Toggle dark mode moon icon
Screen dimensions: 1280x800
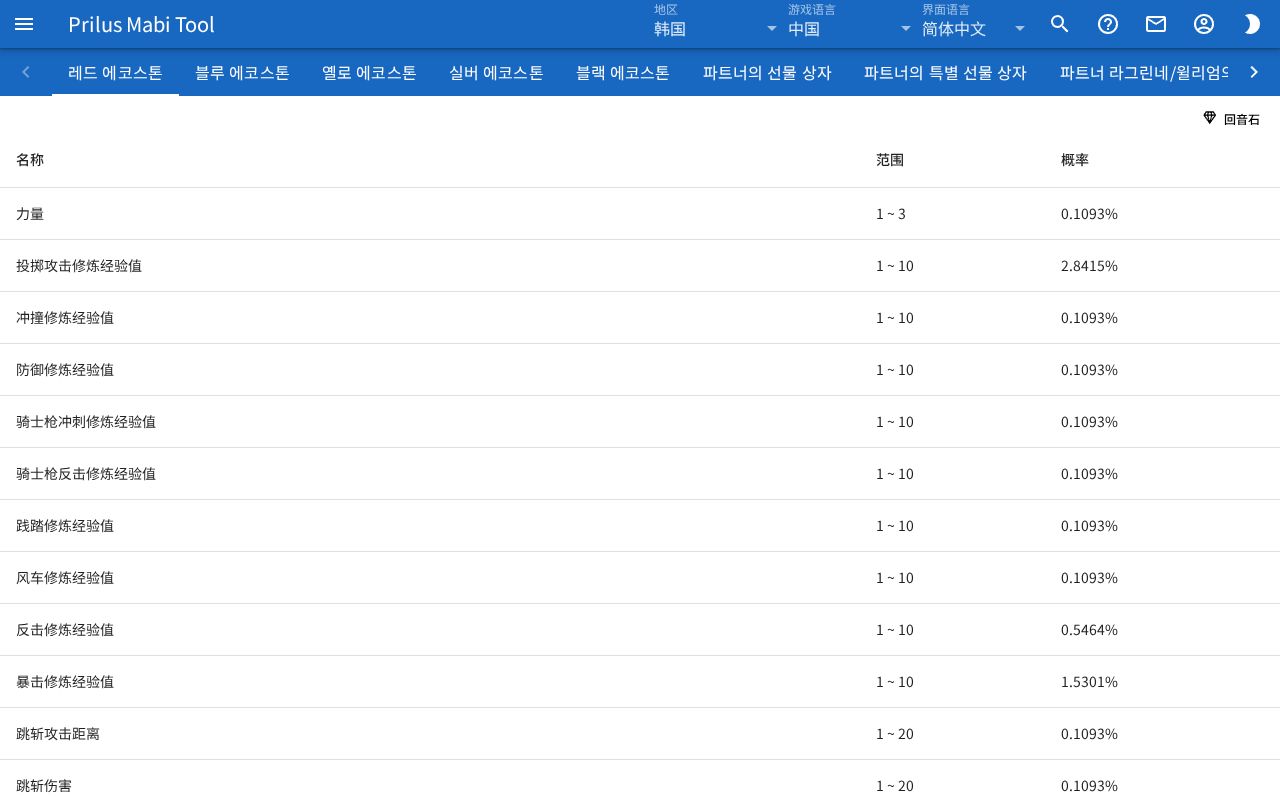pyautogui.click(x=1252, y=24)
